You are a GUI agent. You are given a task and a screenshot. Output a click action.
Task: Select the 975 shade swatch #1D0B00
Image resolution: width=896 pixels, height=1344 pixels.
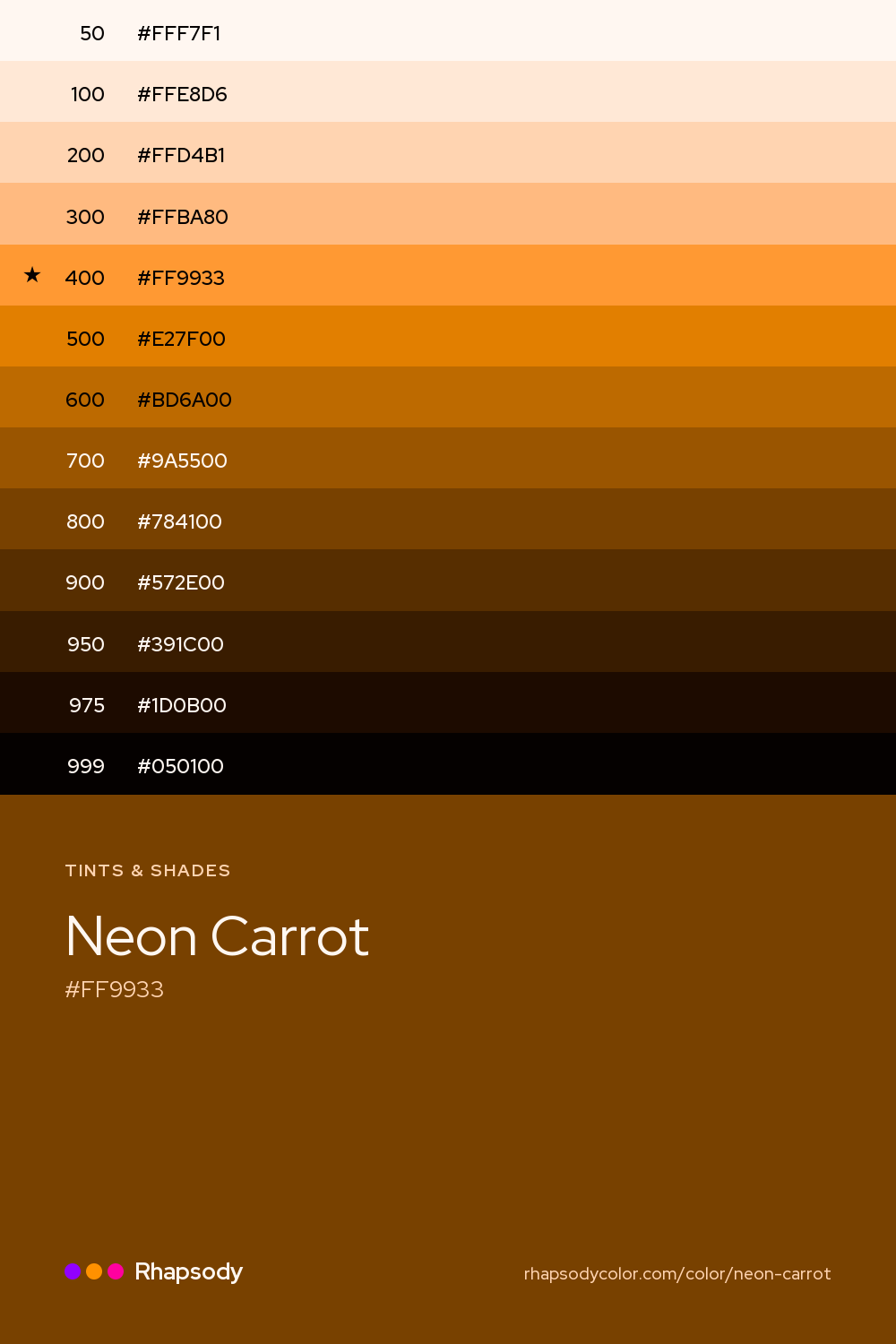coord(448,702)
